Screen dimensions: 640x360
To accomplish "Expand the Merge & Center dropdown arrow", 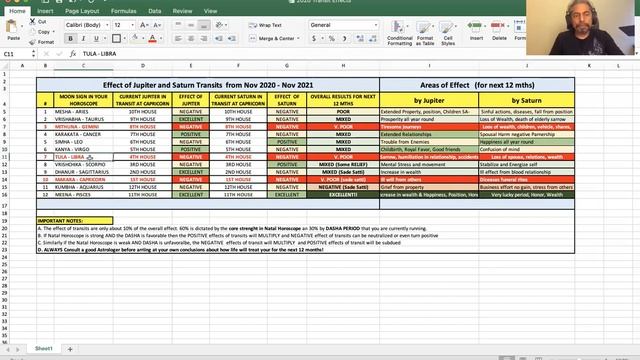I will (298, 38).
